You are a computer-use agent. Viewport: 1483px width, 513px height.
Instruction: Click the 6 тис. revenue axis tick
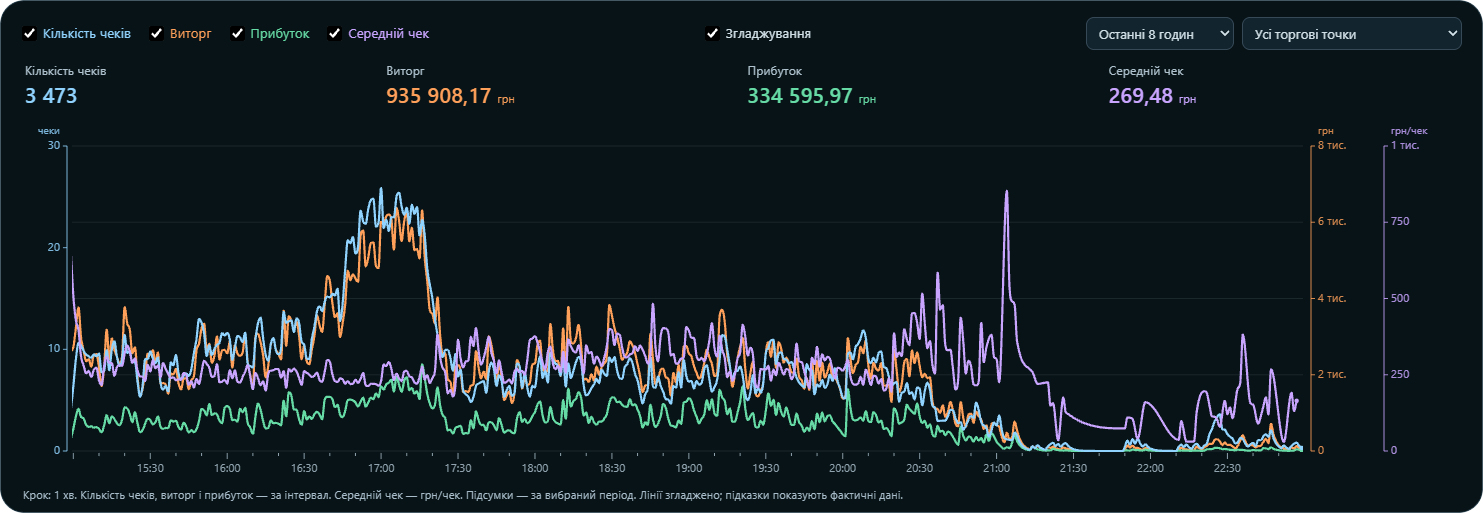(x=1332, y=221)
